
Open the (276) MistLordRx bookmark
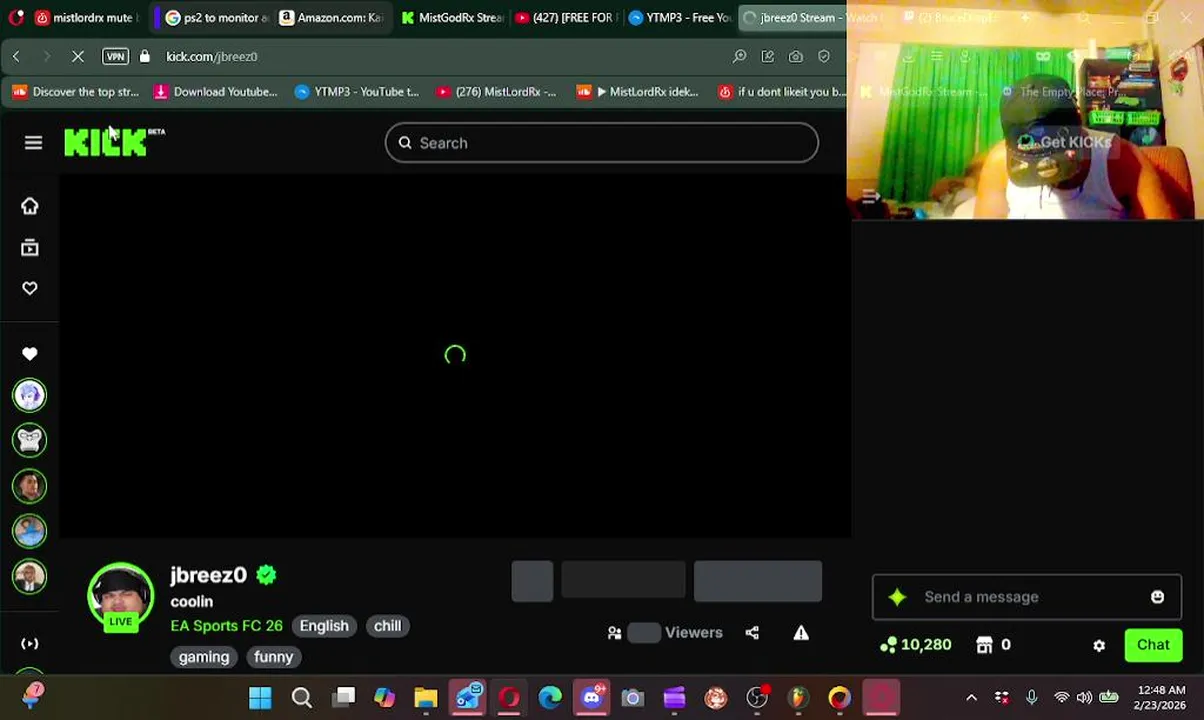[x=495, y=92]
